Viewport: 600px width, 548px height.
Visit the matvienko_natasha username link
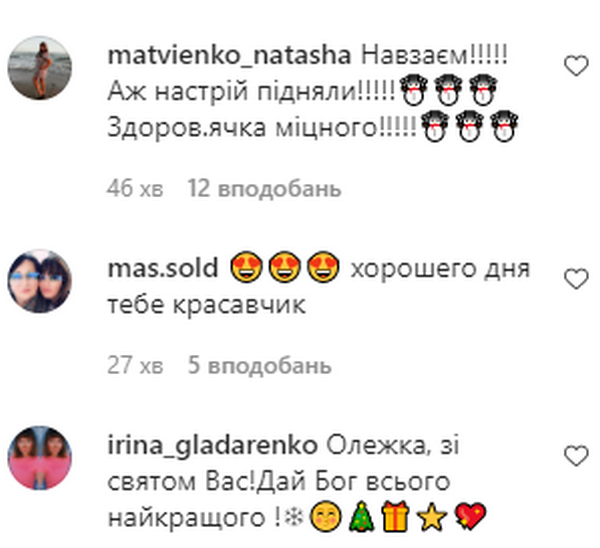[230, 56]
